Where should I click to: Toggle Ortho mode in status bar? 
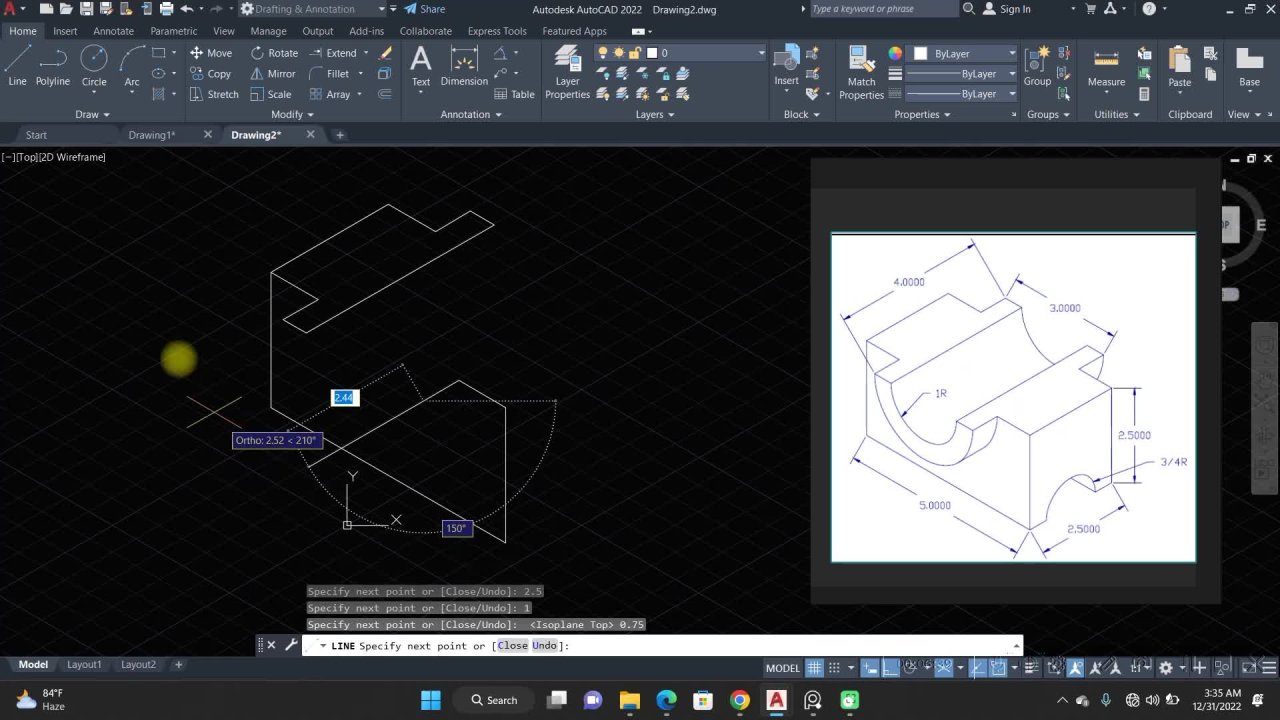click(889, 668)
